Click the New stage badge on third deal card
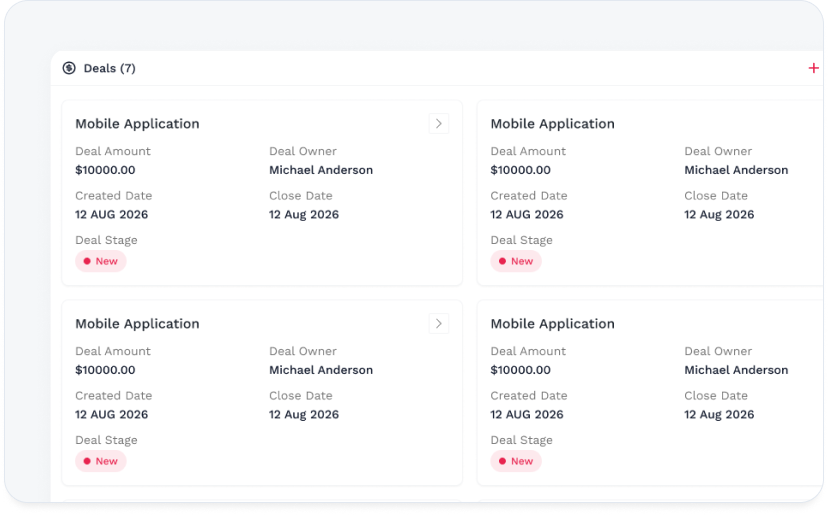This screenshot has width=828, height=515. (x=100, y=461)
